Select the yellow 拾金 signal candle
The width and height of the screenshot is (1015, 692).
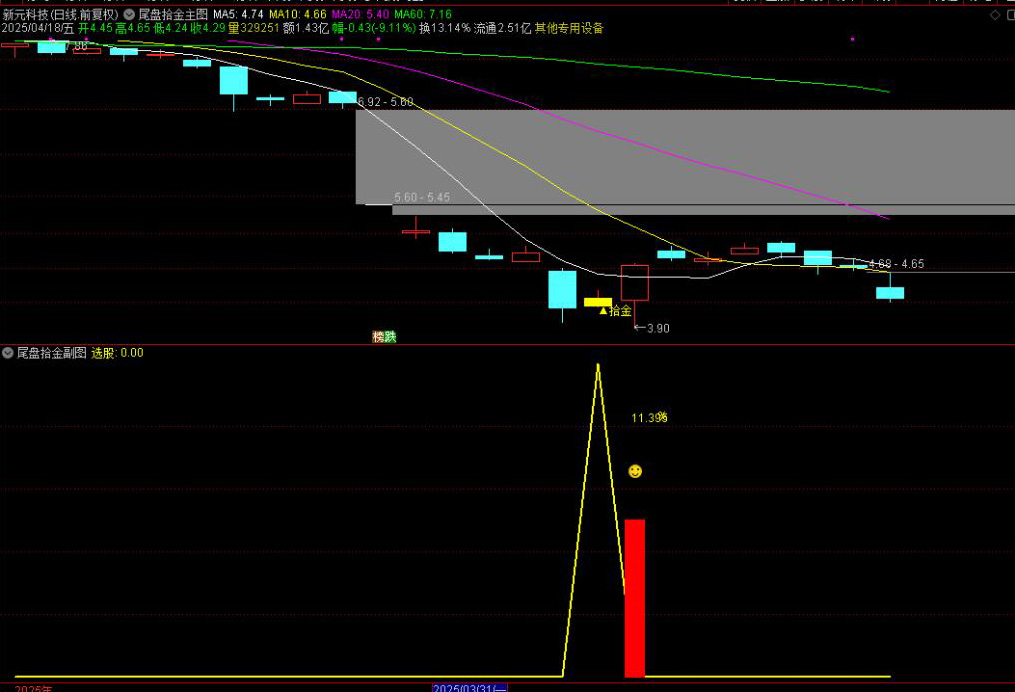[x=598, y=301]
